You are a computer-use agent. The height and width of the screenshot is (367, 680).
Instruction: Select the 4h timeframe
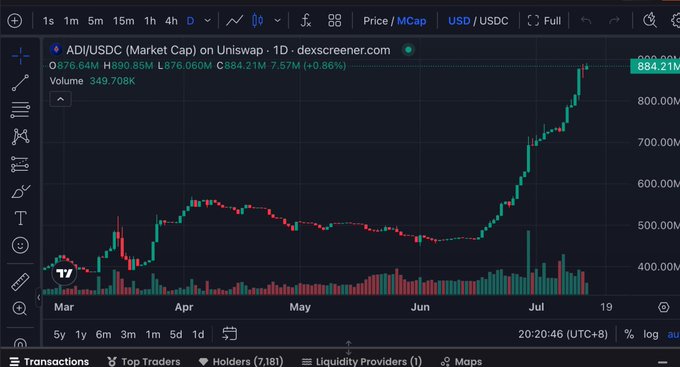pos(171,21)
